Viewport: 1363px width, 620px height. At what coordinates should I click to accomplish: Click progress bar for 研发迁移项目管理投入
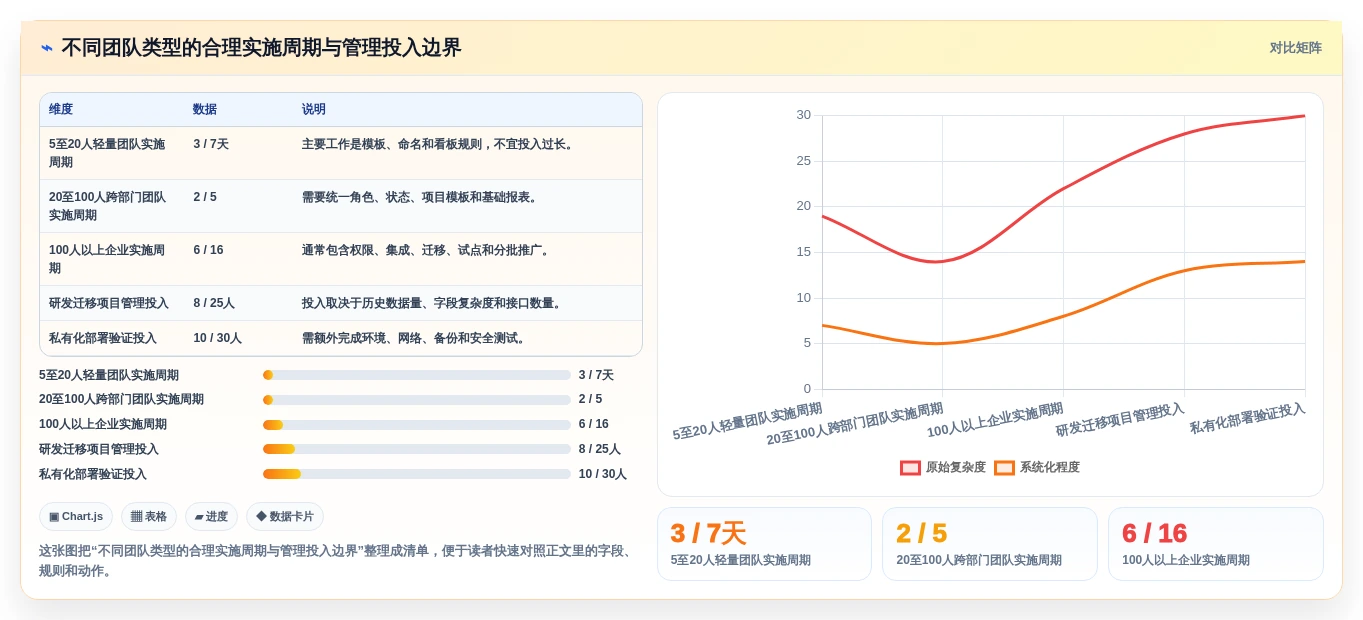[417, 449]
